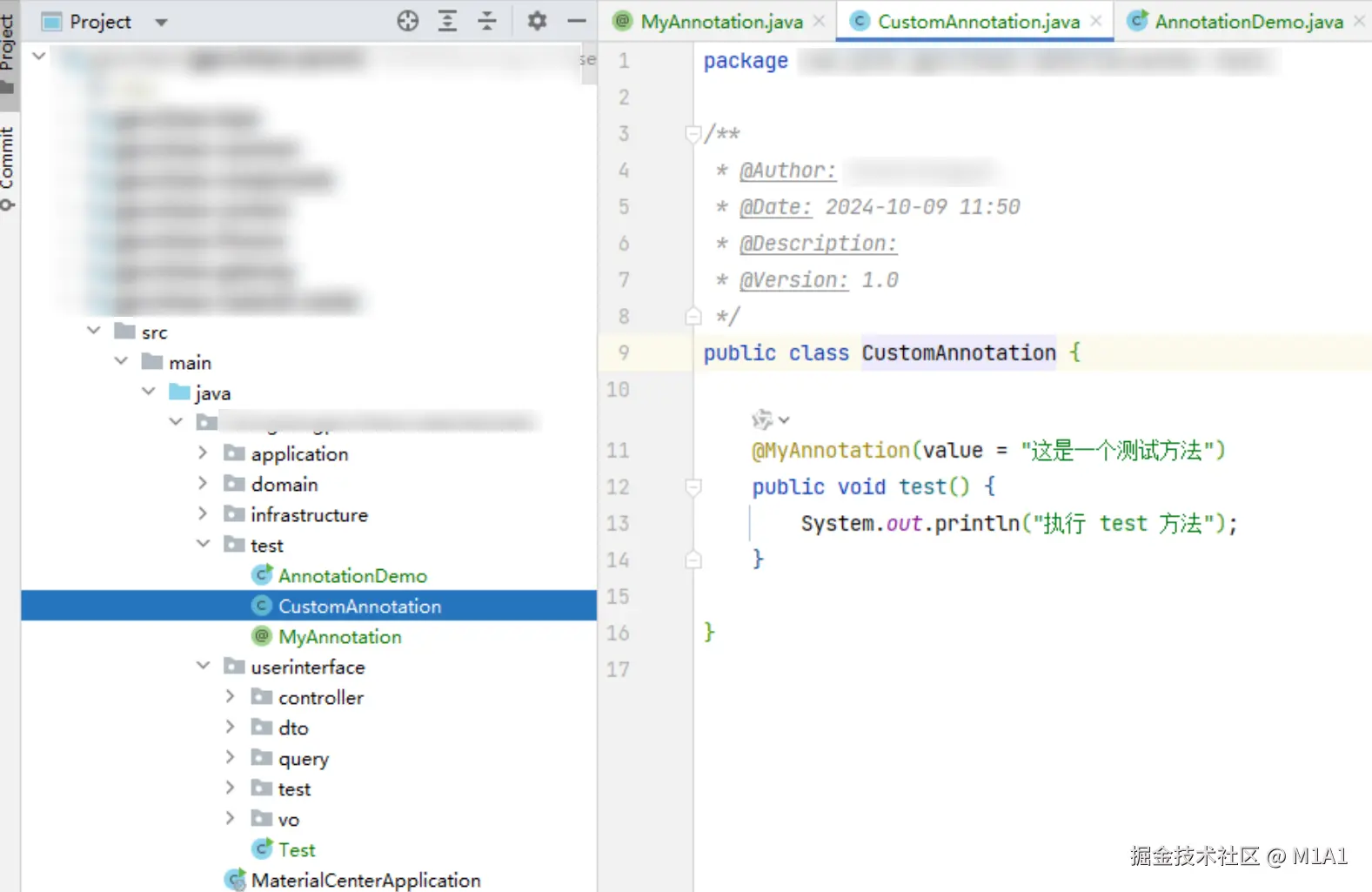Expand the test package under userinterface
The width and height of the screenshot is (1372, 892).
[231, 788]
